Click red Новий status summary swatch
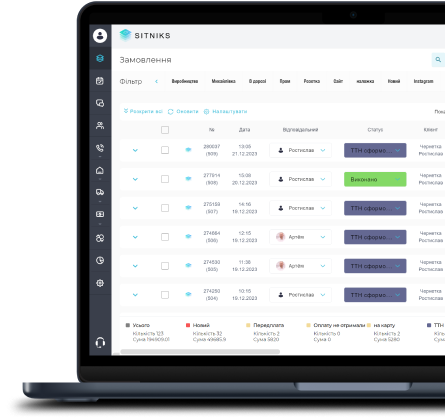445x418 pixels. click(188, 325)
